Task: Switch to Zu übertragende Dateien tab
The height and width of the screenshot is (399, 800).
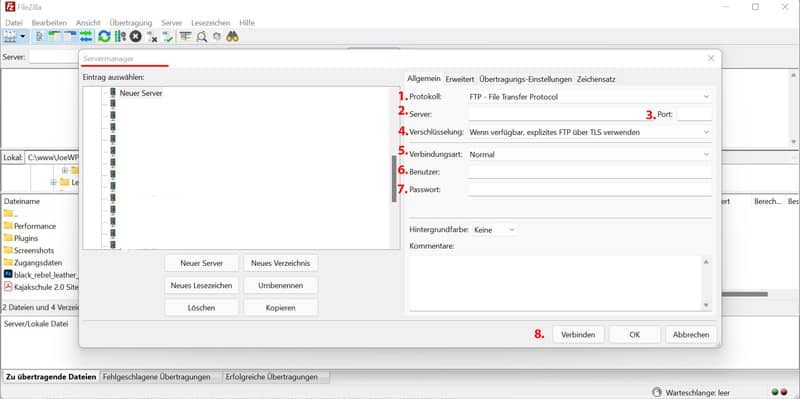Action: [51, 377]
